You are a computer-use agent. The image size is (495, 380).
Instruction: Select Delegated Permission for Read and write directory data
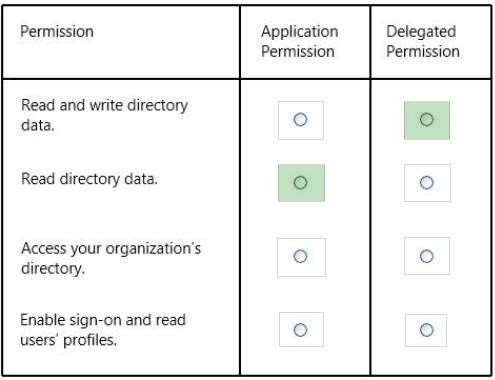pos(427,119)
